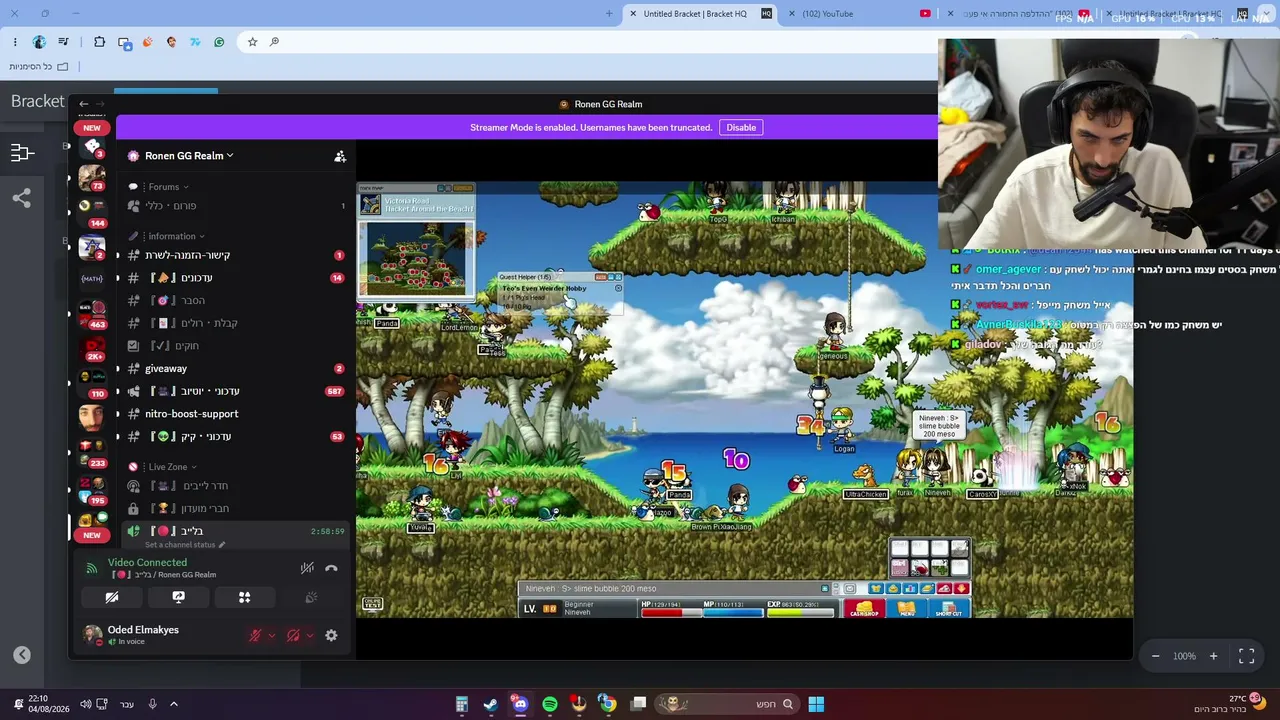Go back with Discord's back arrow

click(x=84, y=104)
